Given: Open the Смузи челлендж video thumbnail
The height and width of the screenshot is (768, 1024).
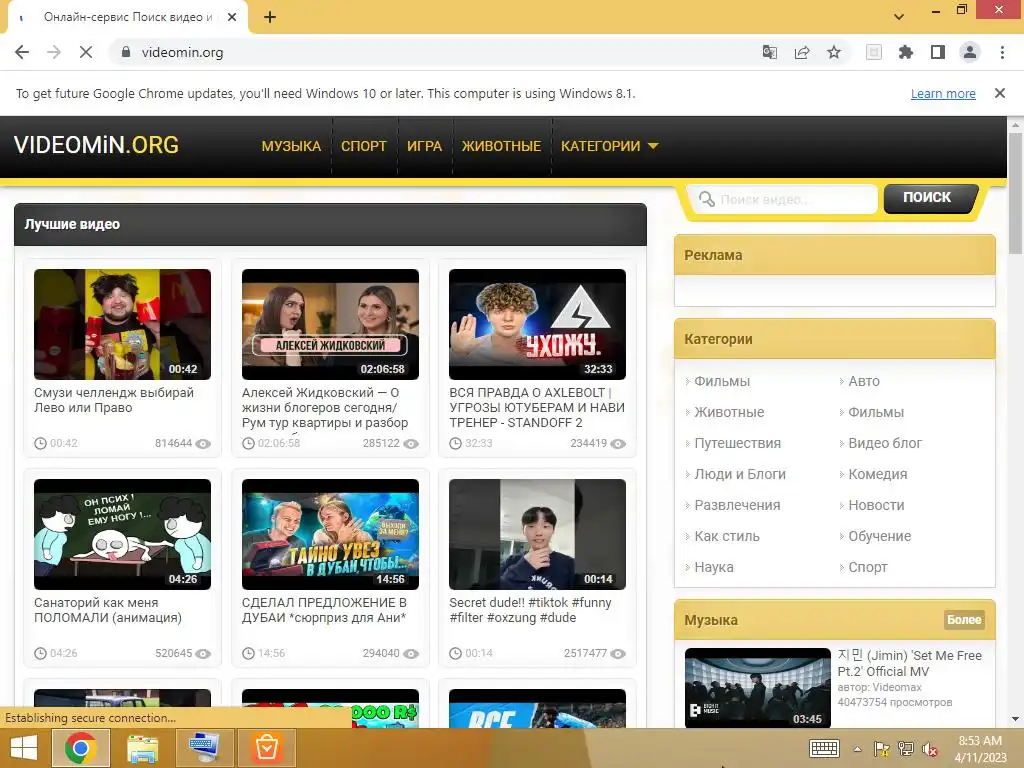Looking at the screenshot, I should point(122,324).
